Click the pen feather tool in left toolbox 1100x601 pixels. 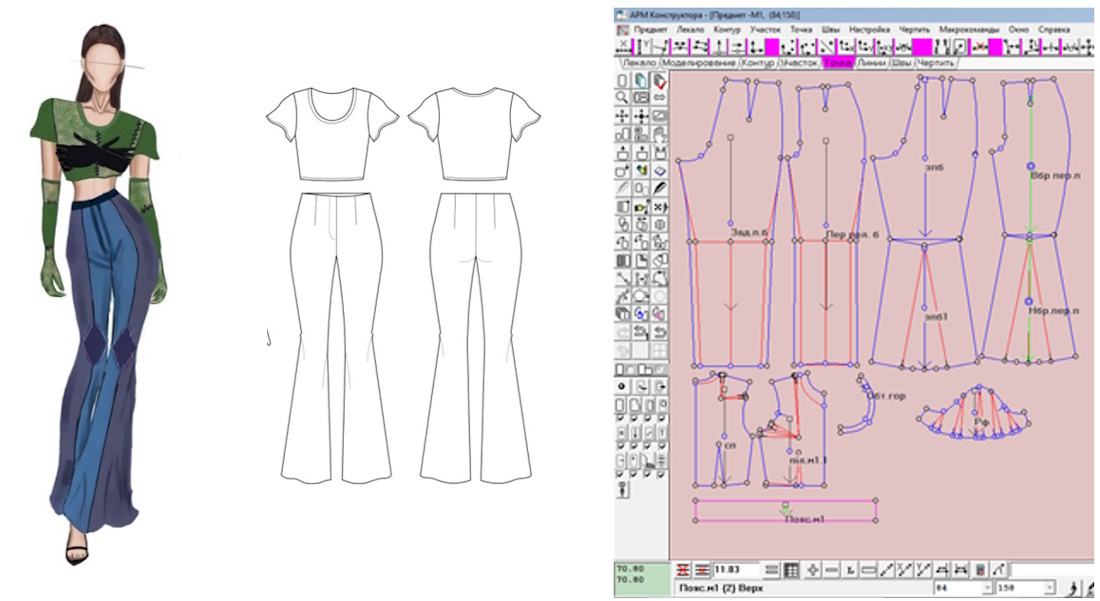coord(660,187)
